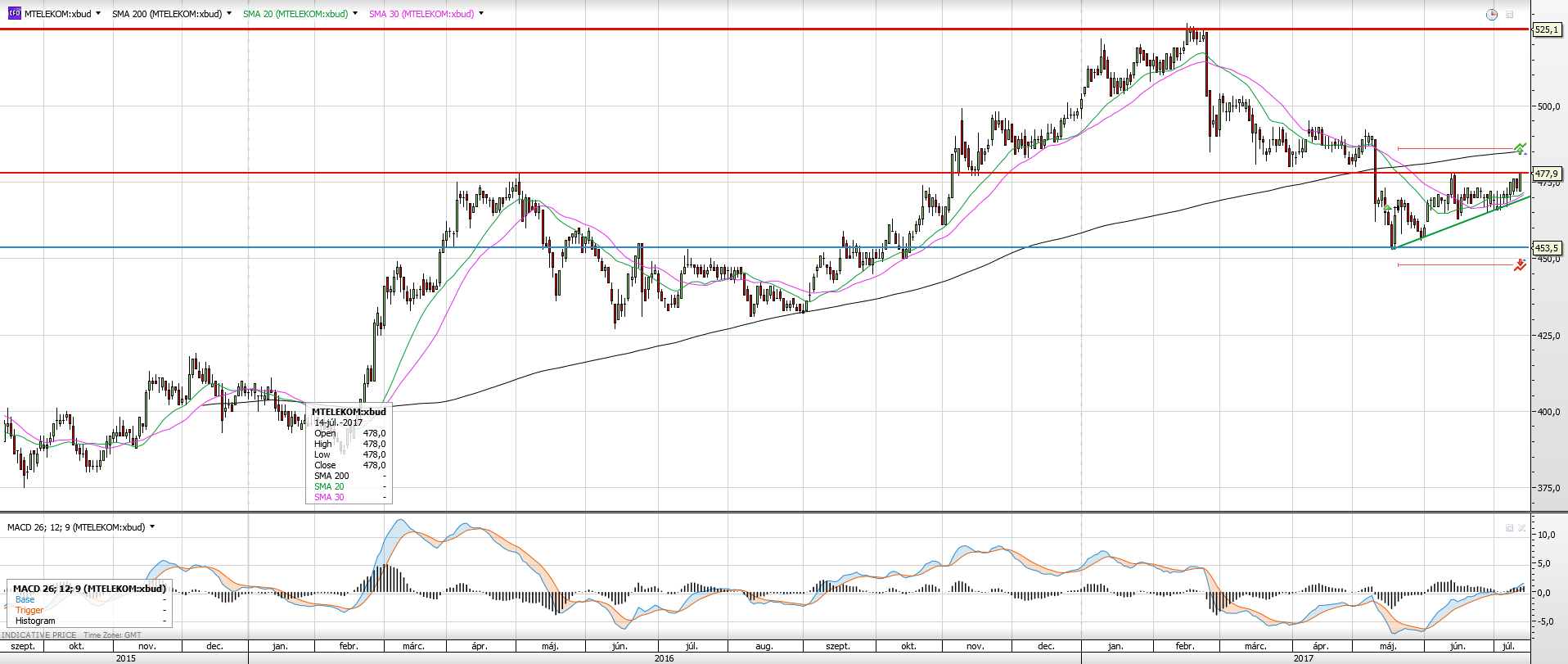Open the MACD 26; 12; 9 dropdown
This screenshot has width=1568, height=664.
pos(152,527)
